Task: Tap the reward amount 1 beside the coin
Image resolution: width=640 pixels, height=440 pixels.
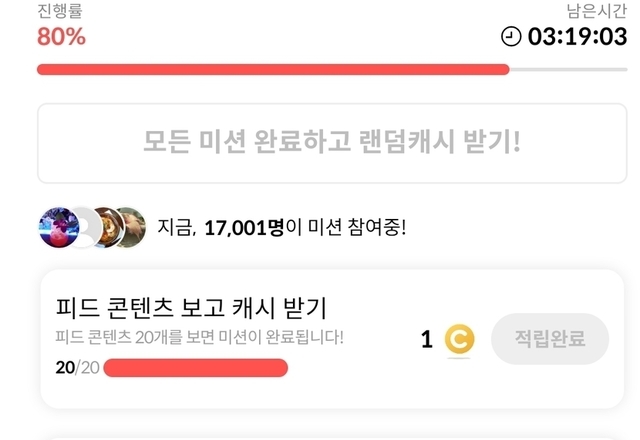Action: click(427, 340)
